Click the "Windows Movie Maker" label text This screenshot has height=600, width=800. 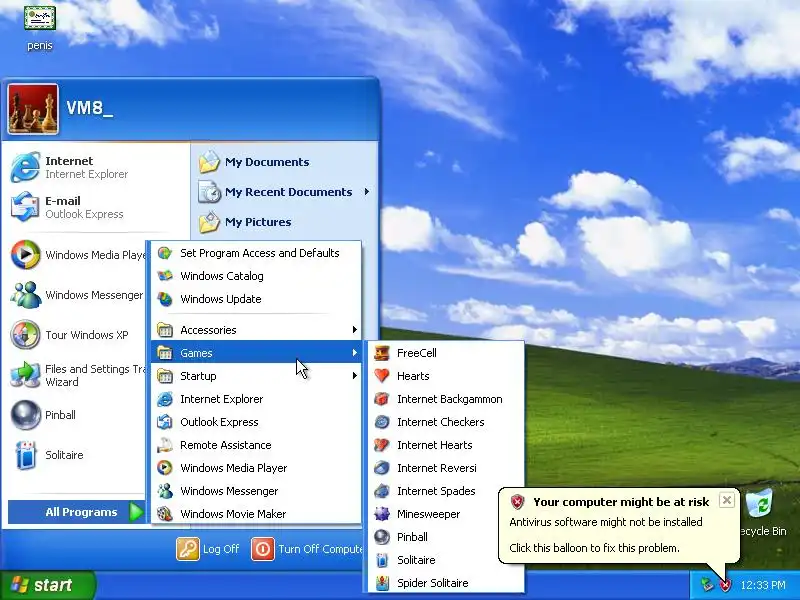click(233, 514)
